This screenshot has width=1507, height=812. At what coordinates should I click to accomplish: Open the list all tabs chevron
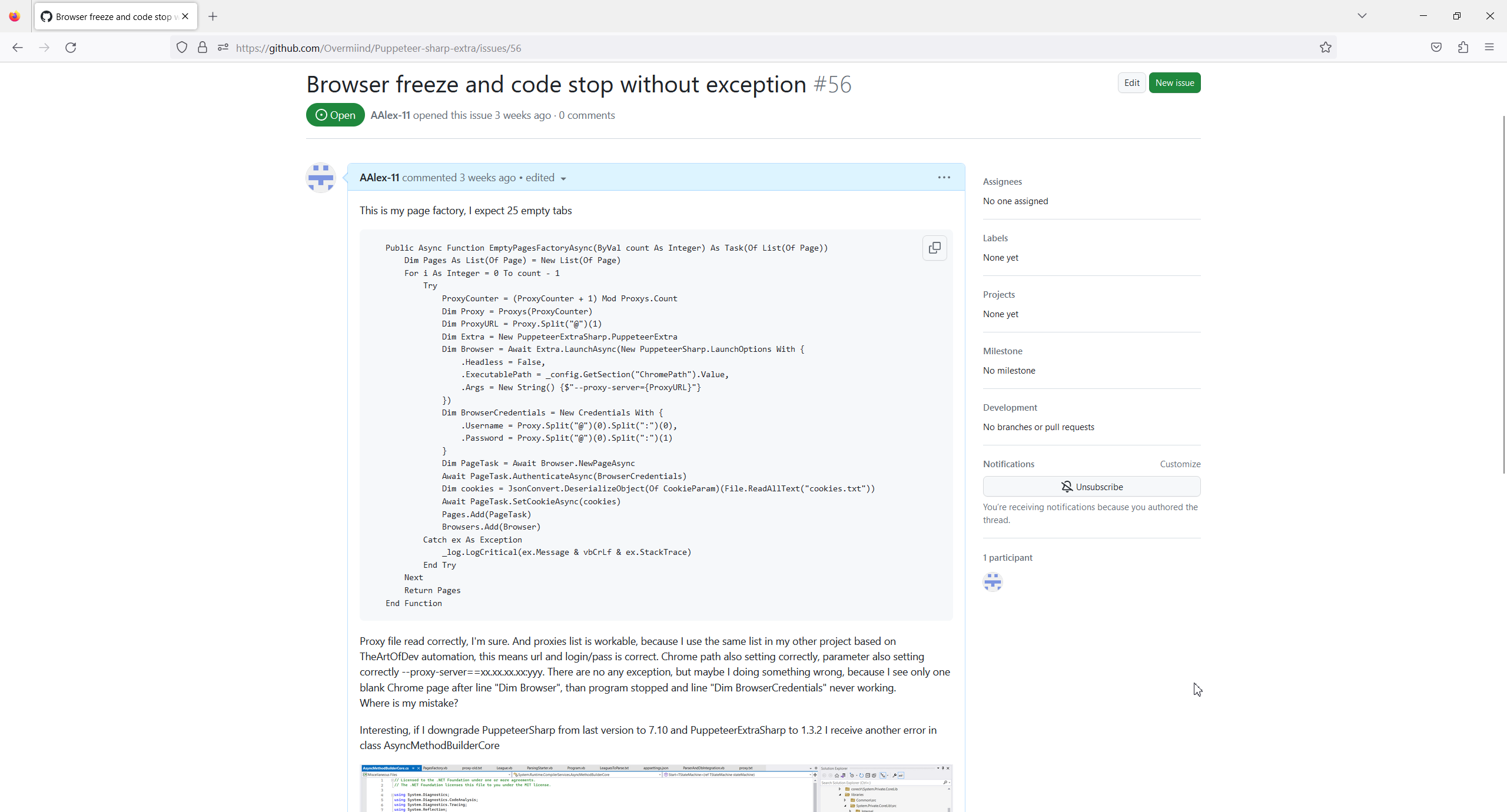(1362, 16)
